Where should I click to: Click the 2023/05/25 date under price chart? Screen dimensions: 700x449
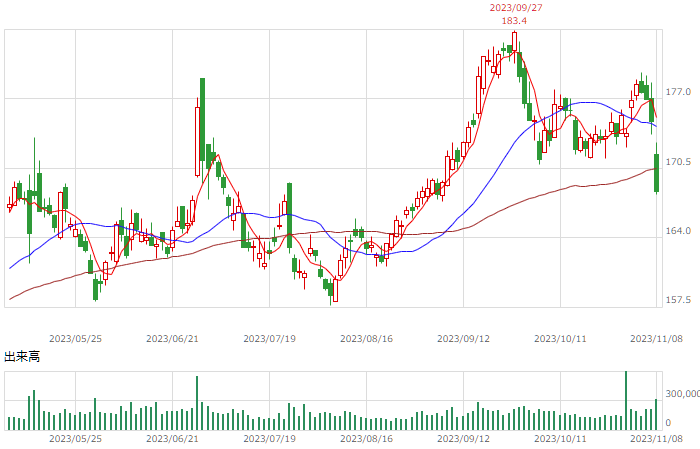[x=75, y=339]
